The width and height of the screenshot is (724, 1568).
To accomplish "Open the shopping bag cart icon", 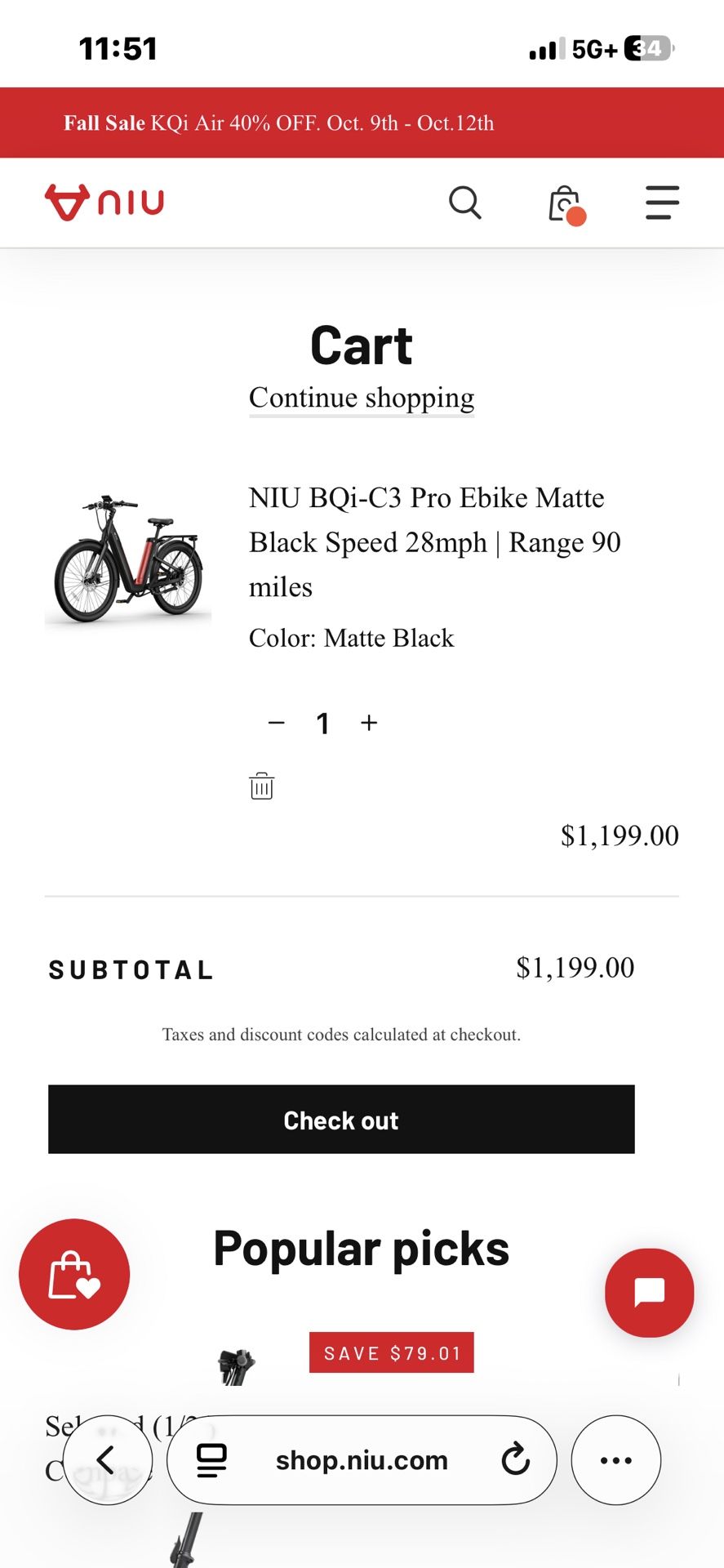I will pos(565,204).
